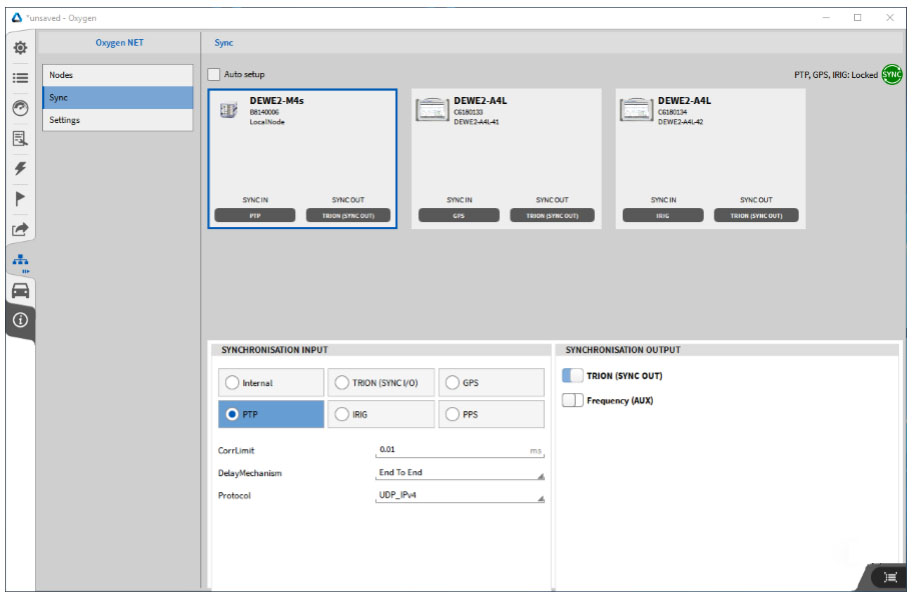Switch to the Nodes menu item

coord(117,75)
